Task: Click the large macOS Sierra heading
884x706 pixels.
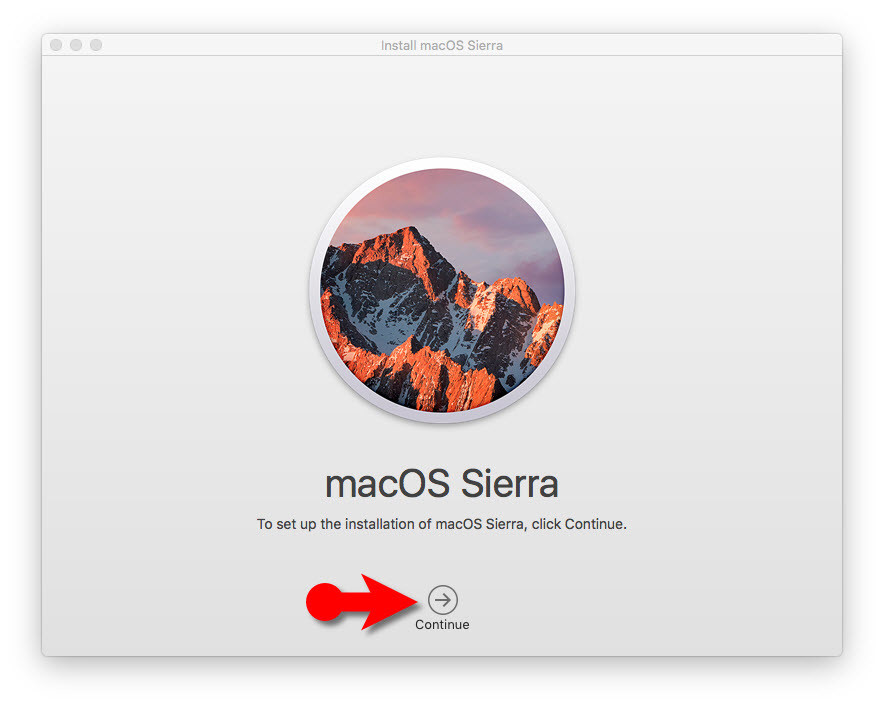Action: pyautogui.click(x=442, y=484)
